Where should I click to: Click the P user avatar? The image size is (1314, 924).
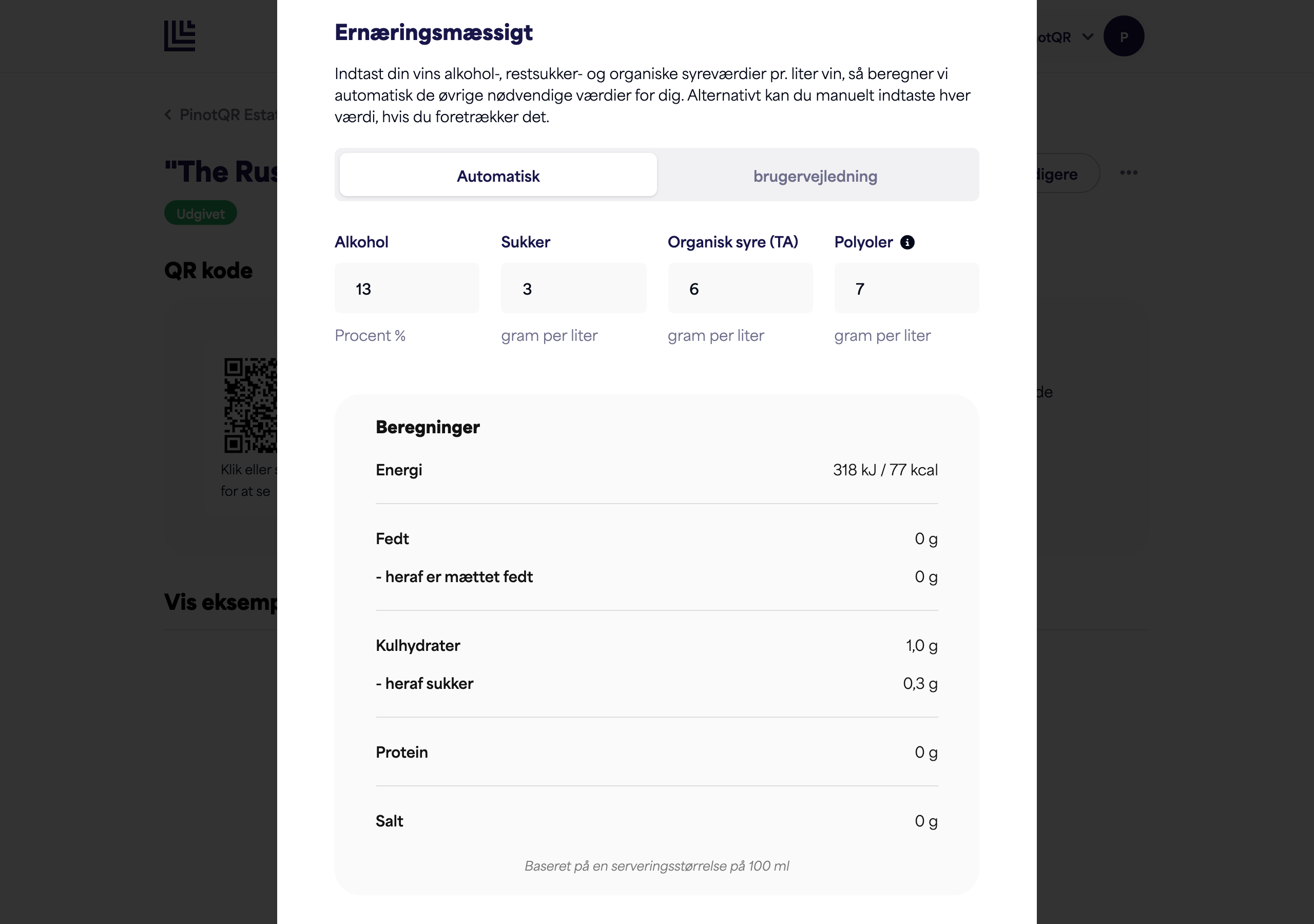click(1124, 36)
